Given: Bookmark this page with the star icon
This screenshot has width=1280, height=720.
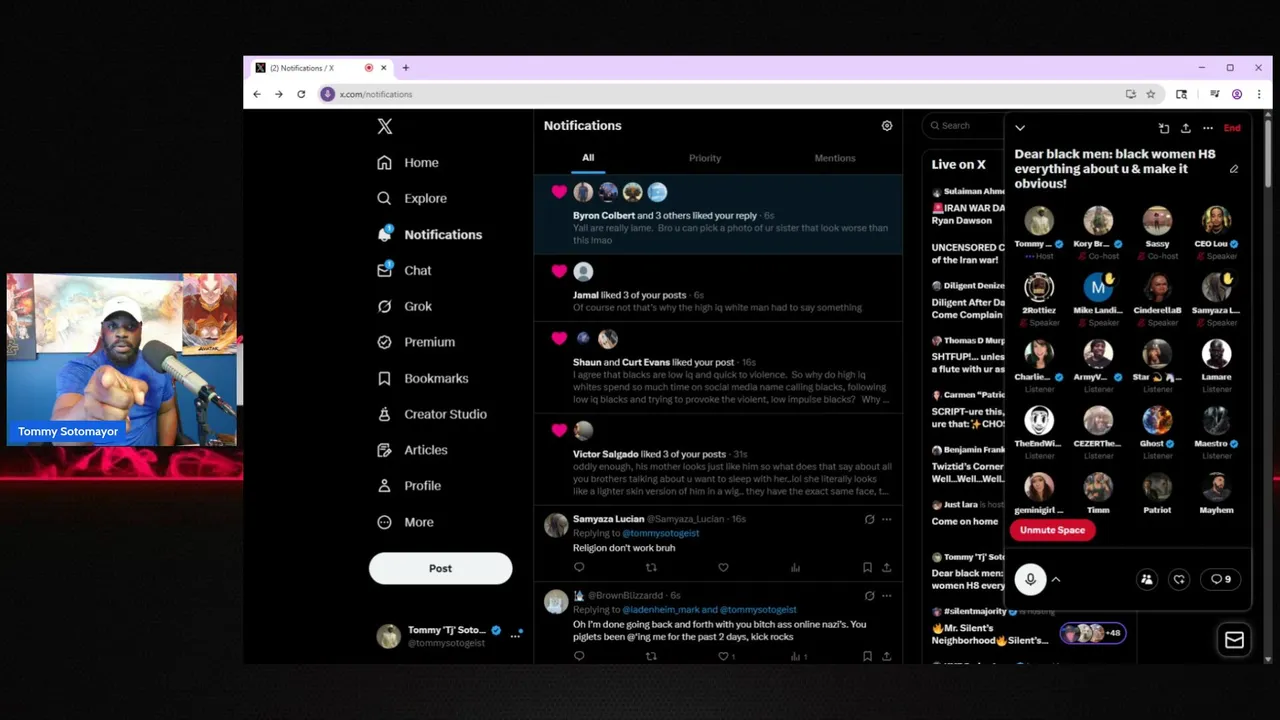Looking at the screenshot, I should 1151,94.
